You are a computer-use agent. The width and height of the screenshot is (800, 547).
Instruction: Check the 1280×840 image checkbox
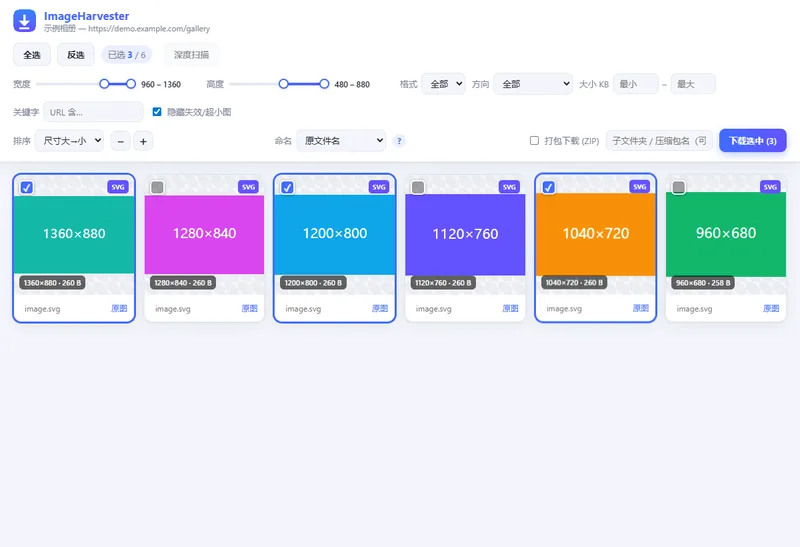(157, 187)
